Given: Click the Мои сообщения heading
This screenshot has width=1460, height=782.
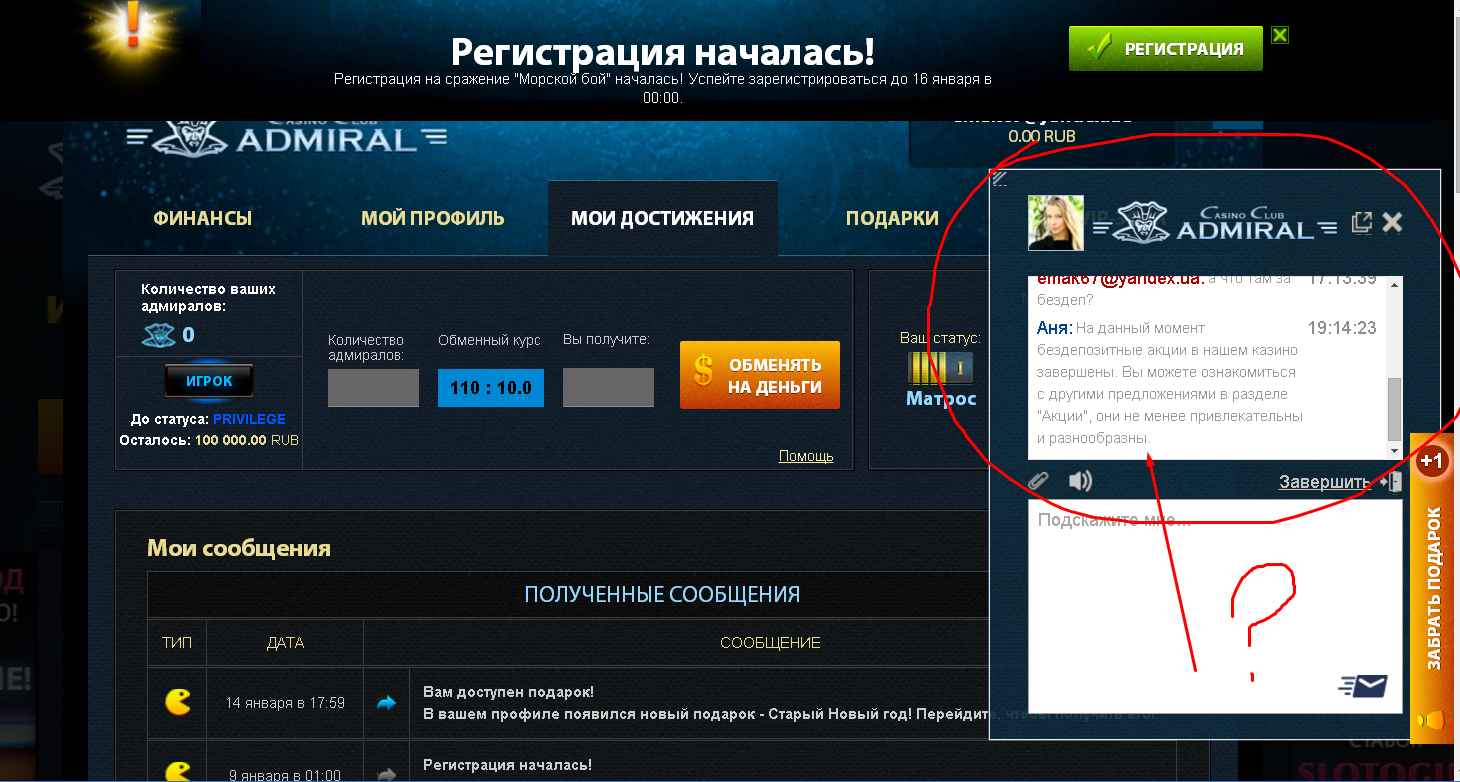Looking at the screenshot, I should [239, 548].
